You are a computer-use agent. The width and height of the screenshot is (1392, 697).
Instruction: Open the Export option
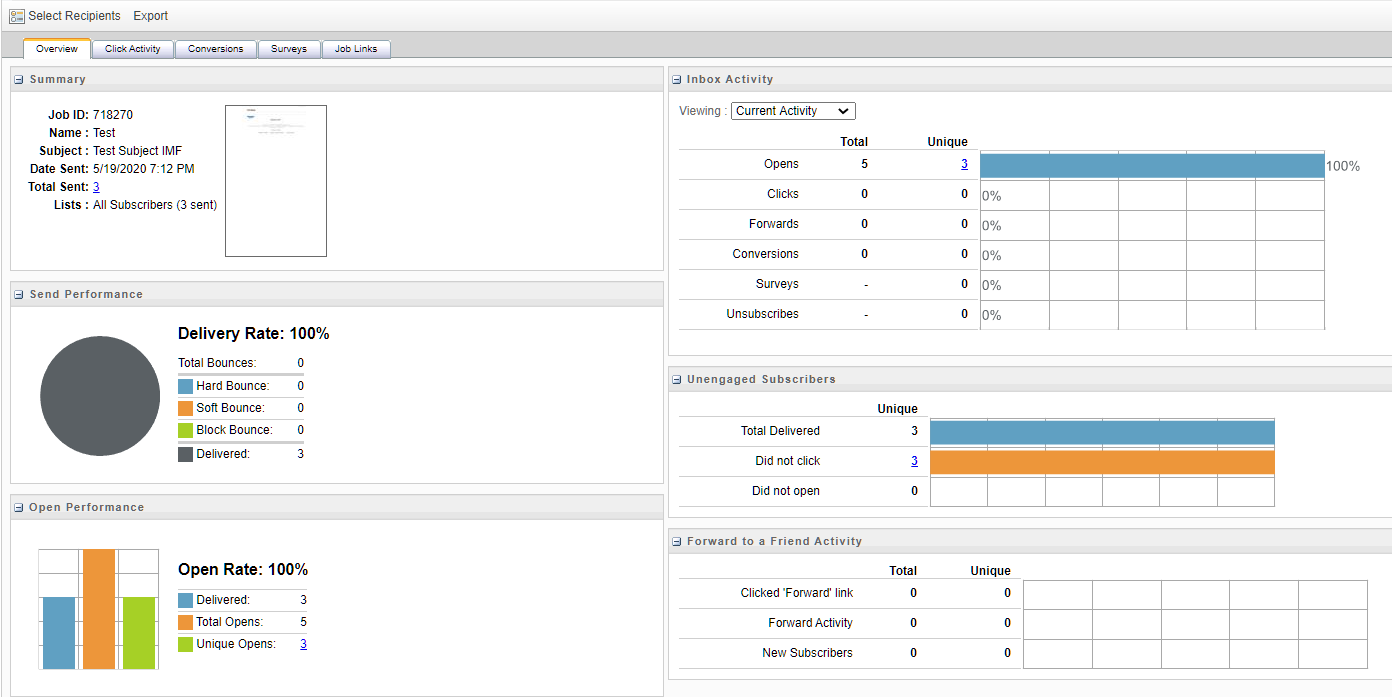pyautogui.click(x=151, y=16)
